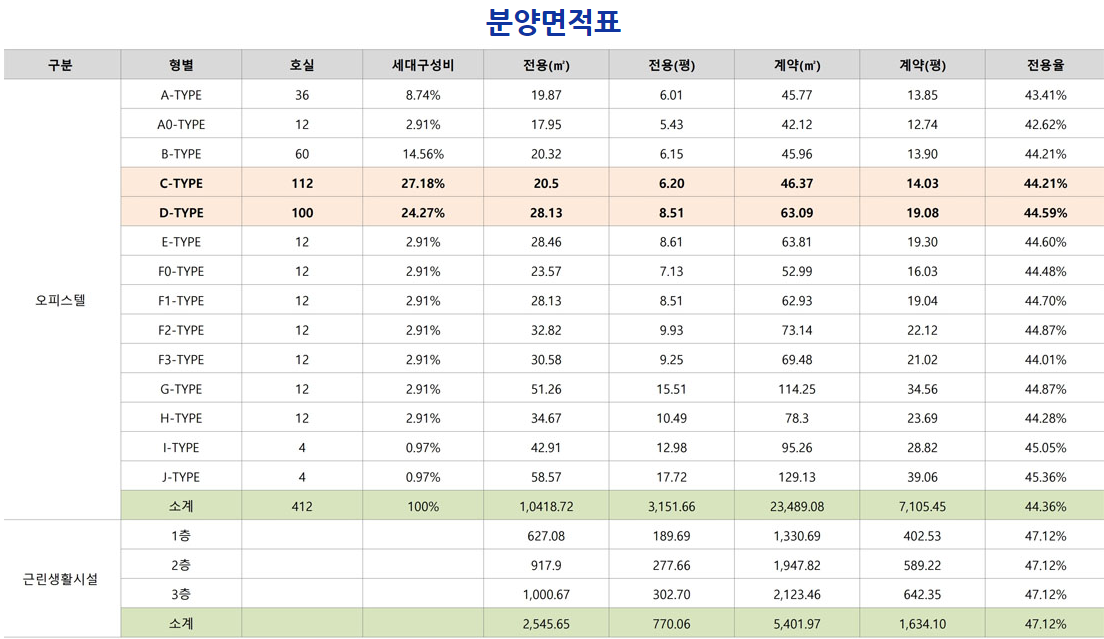
Task: Click the 23,489.08 contract area subtotal
Action: (x=797, y=506)
